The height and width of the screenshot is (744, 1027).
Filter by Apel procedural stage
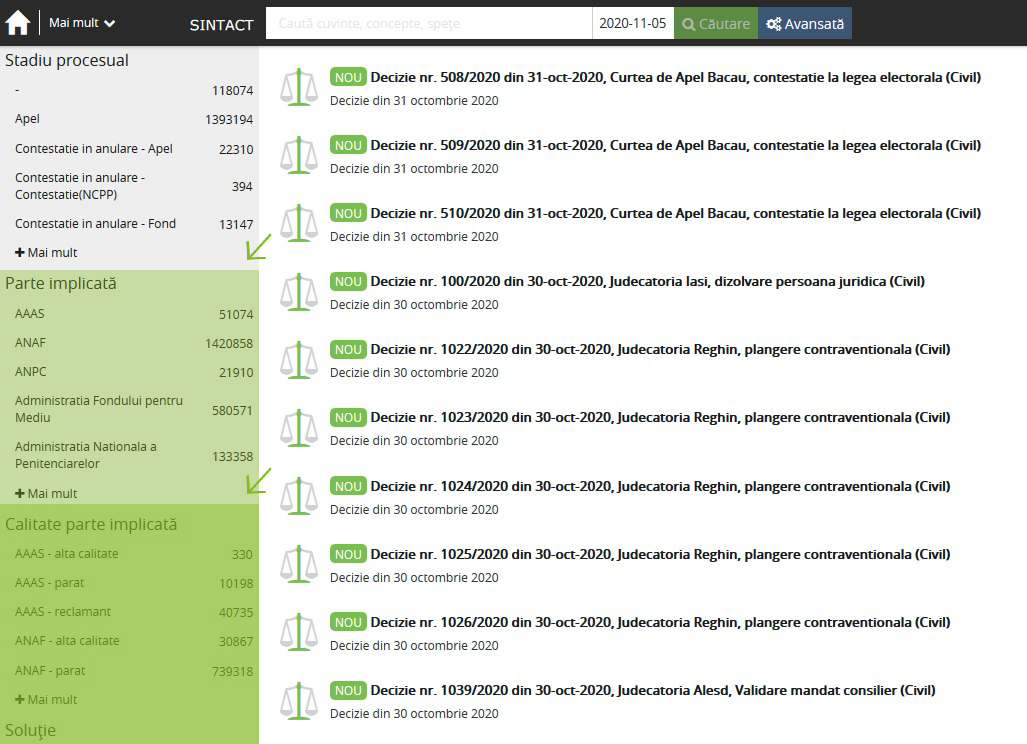28,119
